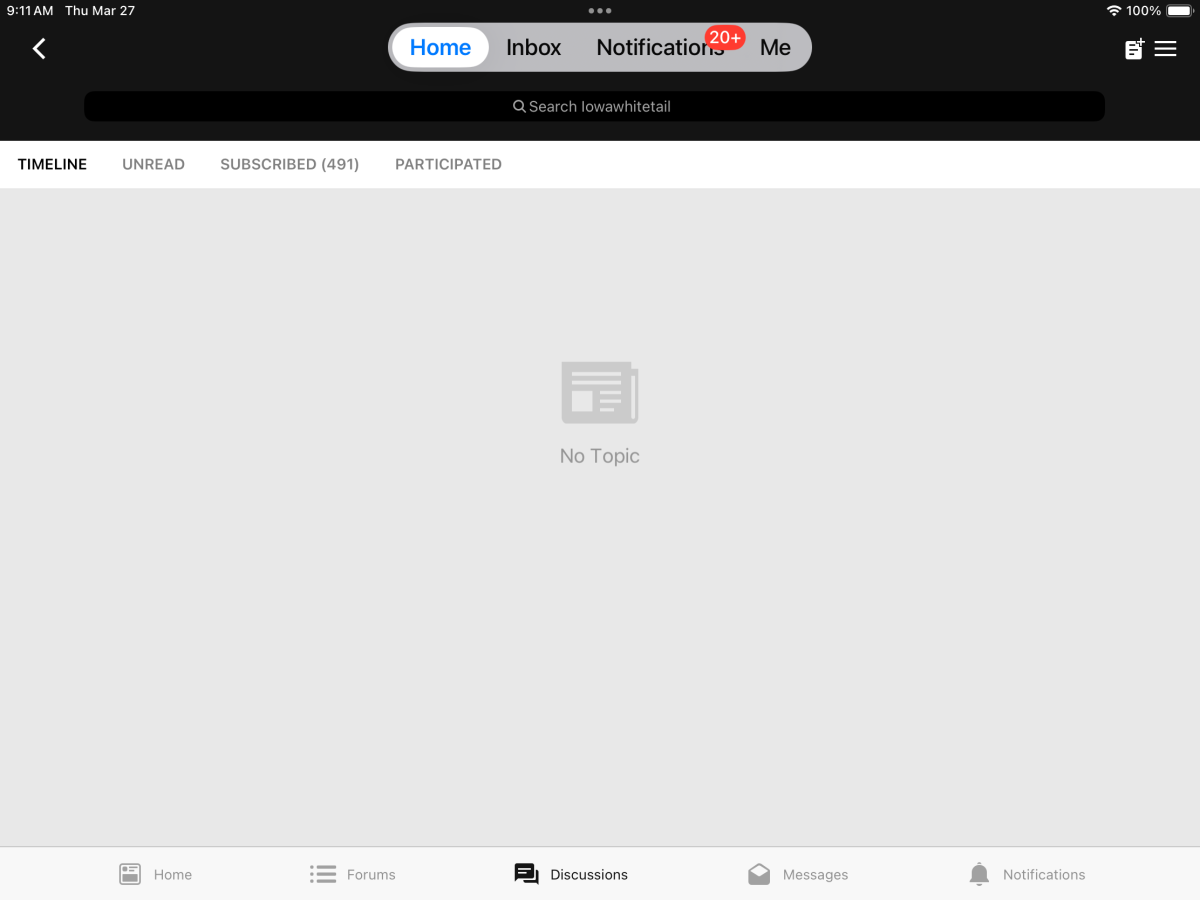
Task: Open the Notifications segment at top
Action: 660,47
